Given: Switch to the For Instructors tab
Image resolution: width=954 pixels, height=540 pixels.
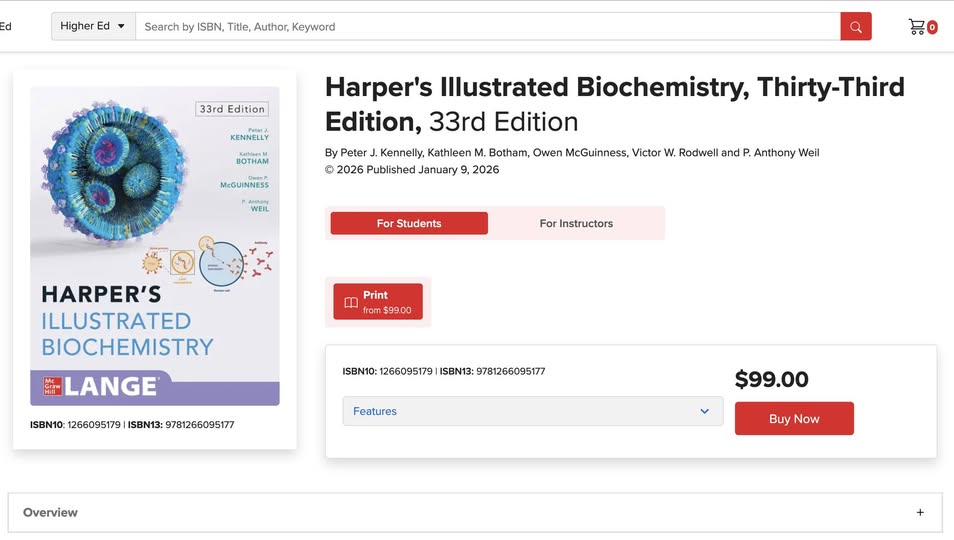Looking at the screenshot, I should point(576,223).
